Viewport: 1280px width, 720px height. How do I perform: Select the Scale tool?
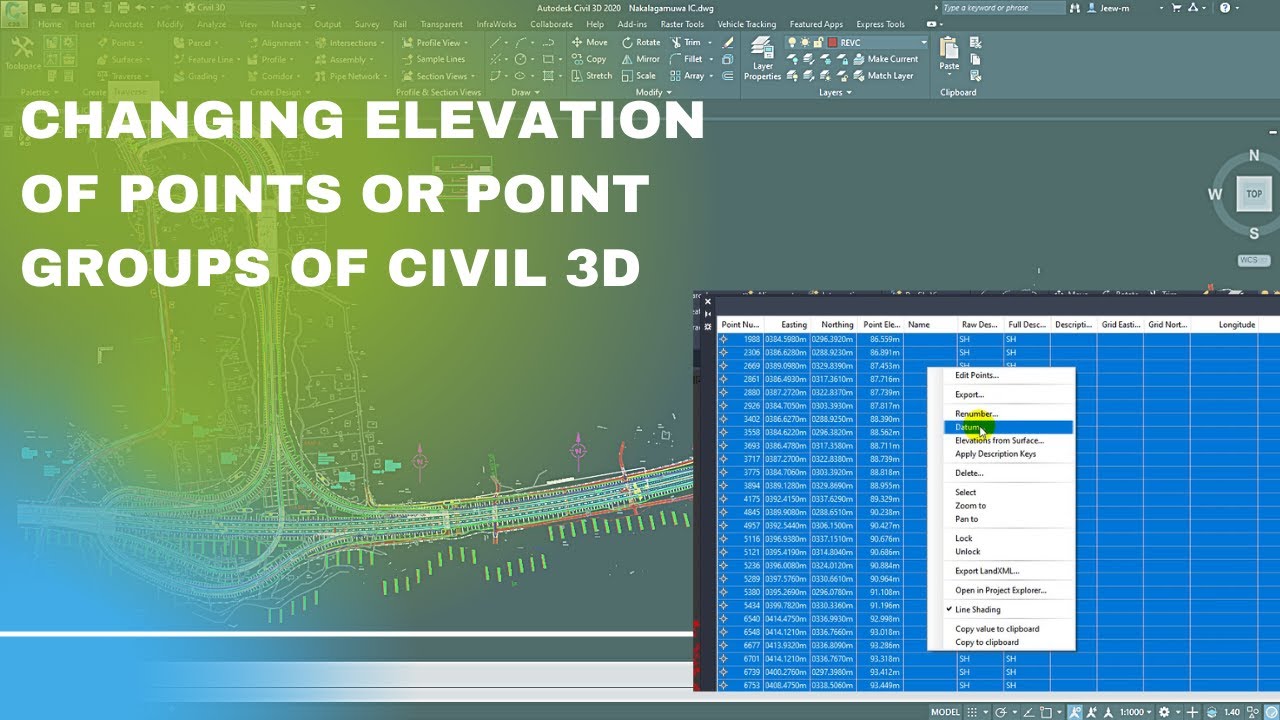[638, 75]
